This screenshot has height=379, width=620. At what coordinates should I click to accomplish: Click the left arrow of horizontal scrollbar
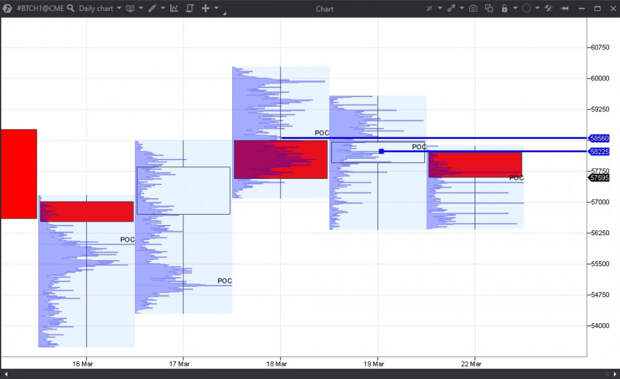click(6, 373)
